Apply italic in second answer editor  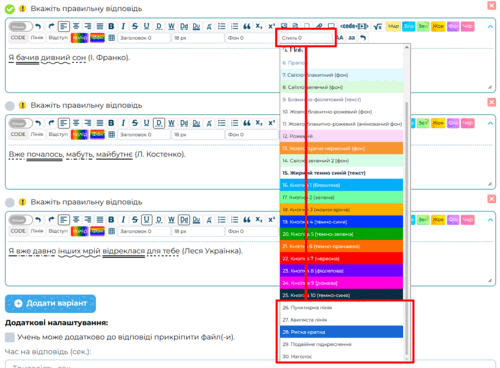(123, 123)
